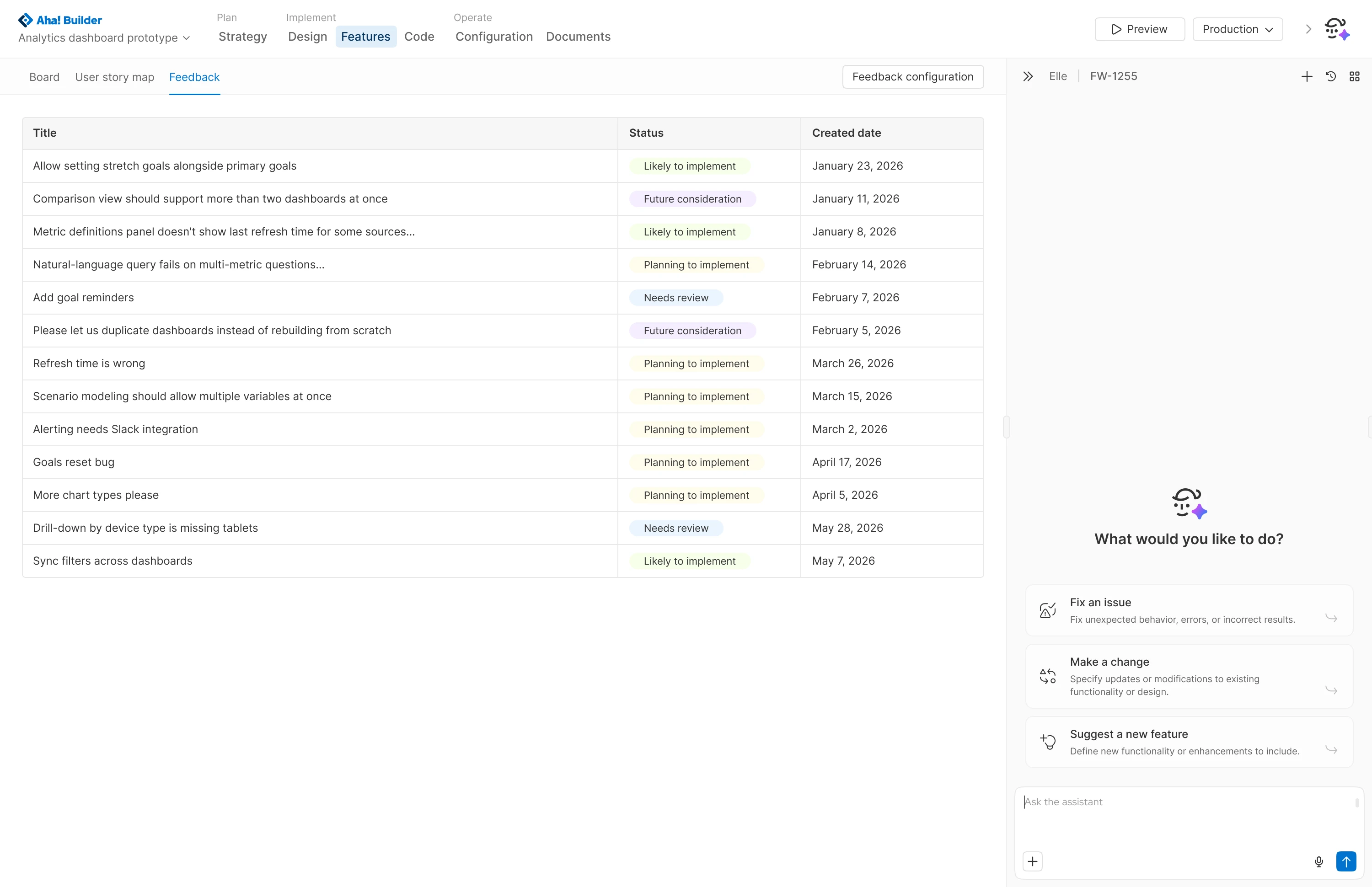
Task: Expand the right chevron next to Production
Action: (1308, 29)
